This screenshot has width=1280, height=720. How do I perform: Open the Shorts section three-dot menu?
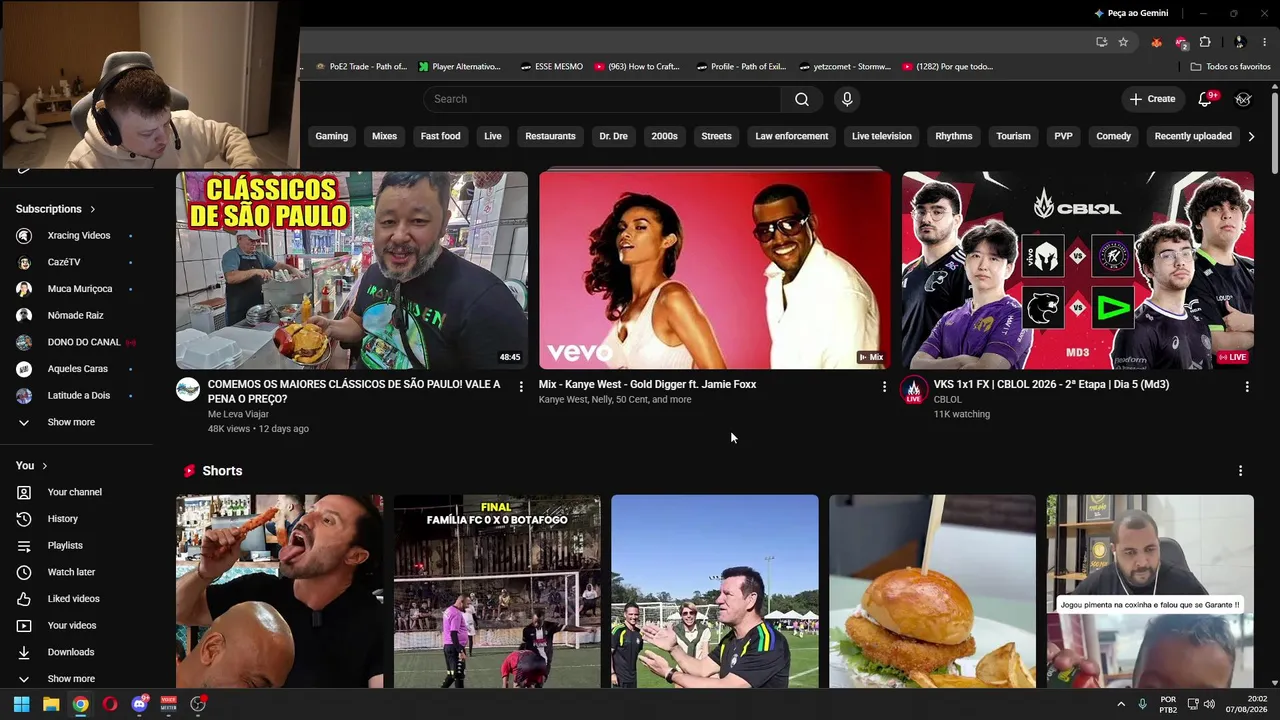click(1241, 471)
